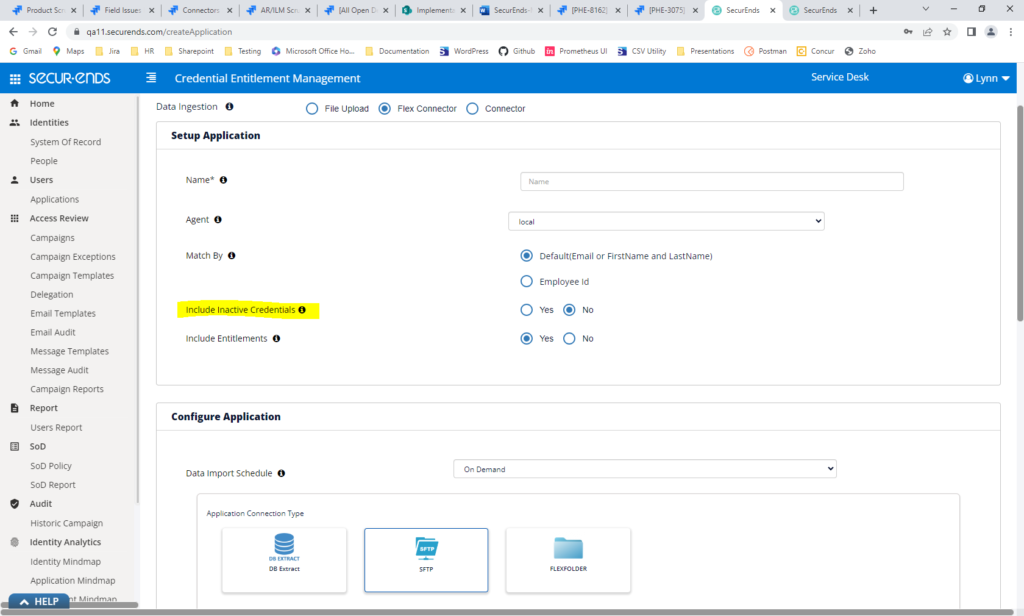Click the Access Review grid icon
This screenshot has height=616, width=1024.
(14, 218)
